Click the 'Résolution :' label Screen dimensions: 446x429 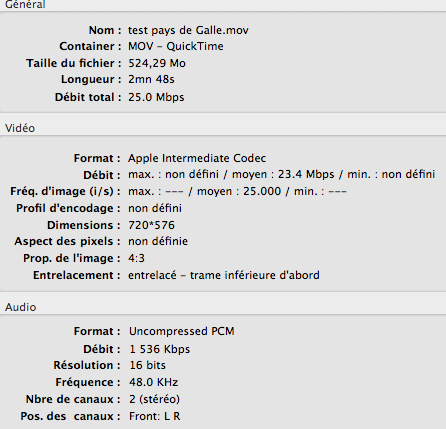(x=87, y=365)
